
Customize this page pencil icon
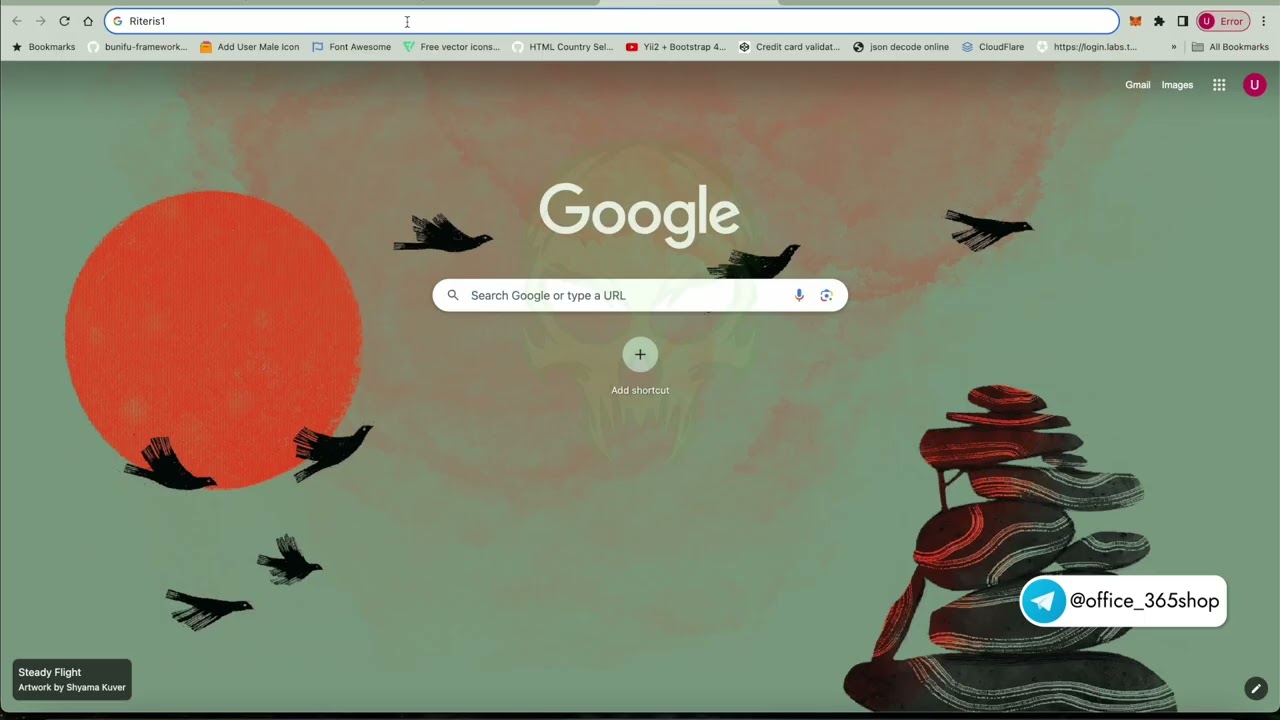[x=1256, y=688]
